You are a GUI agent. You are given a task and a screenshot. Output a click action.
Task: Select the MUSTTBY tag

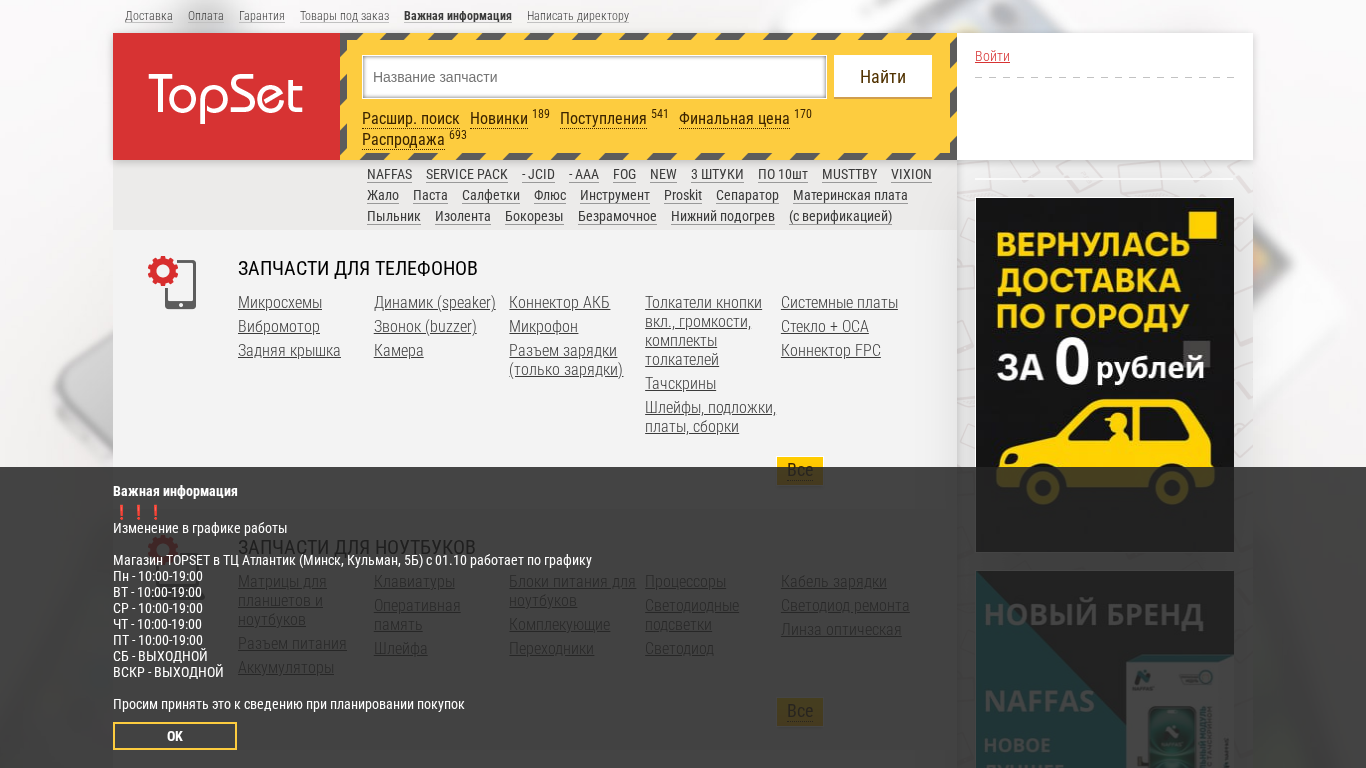[849, 174]
